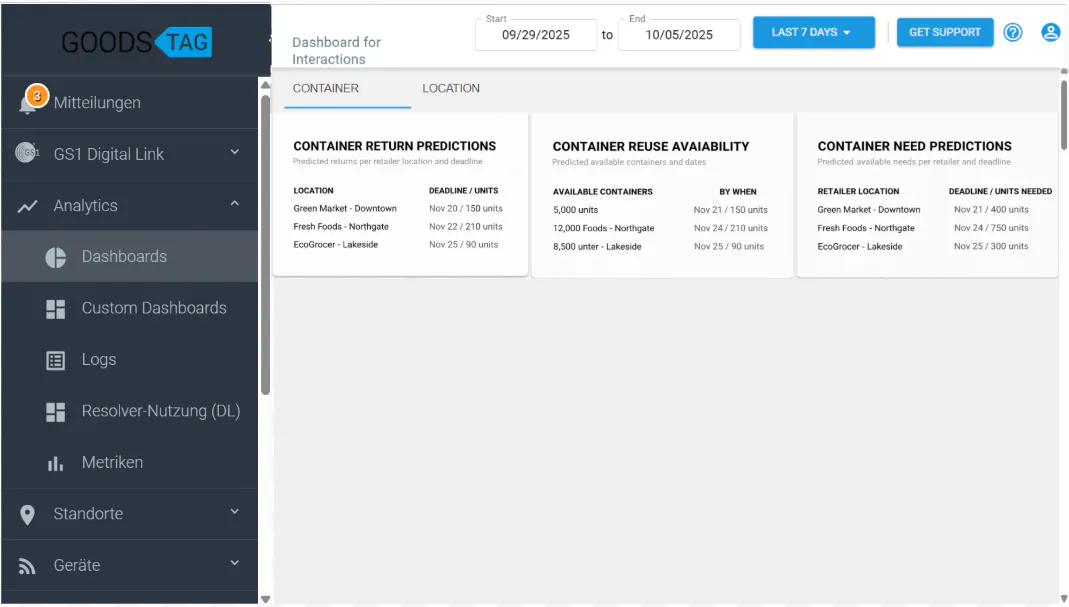This screenshot has width=1069, height=607.
Task: Click the Start date input field
Action: (536, 35)
